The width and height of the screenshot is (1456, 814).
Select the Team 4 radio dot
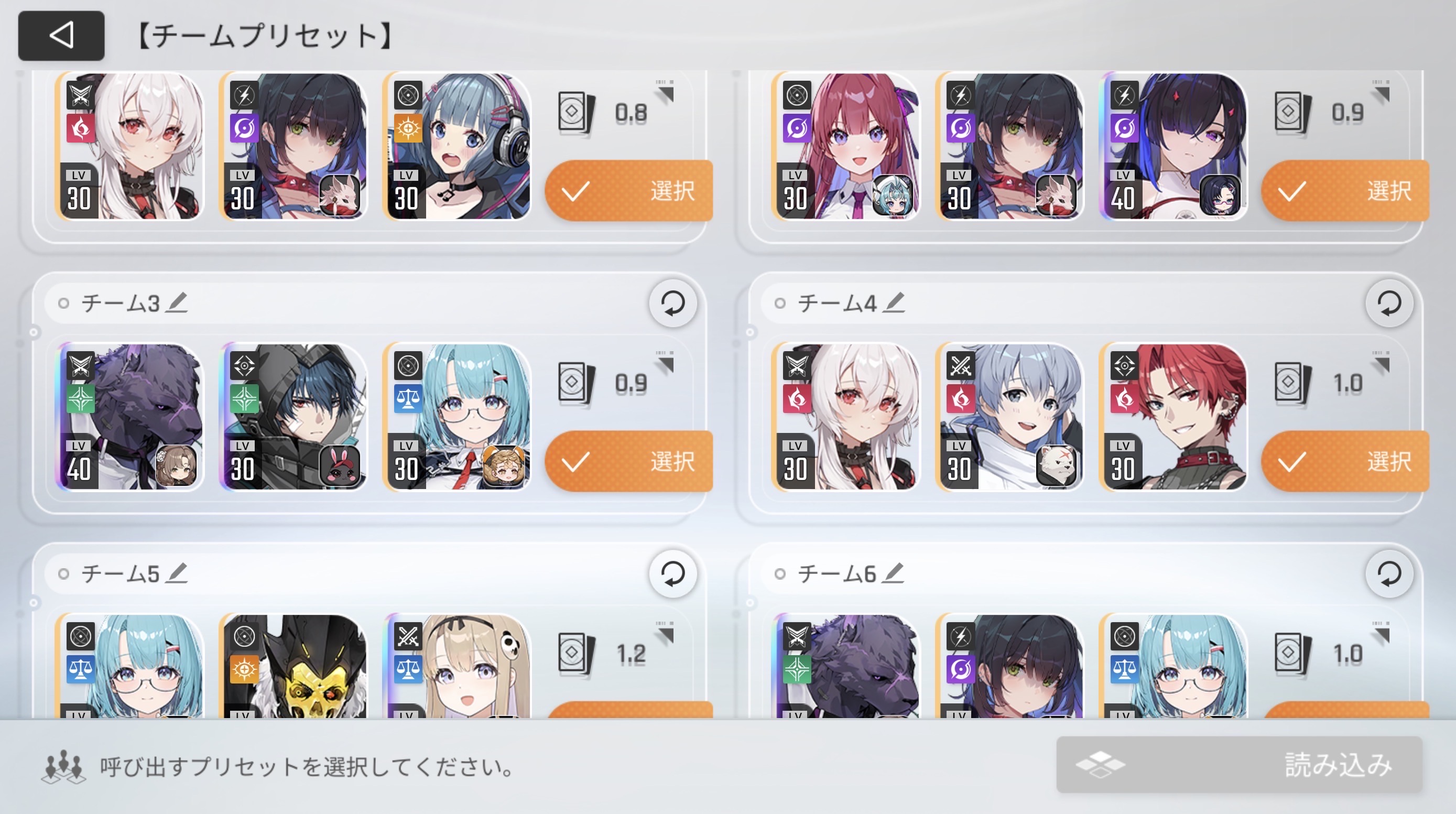[x=780, y=303]
